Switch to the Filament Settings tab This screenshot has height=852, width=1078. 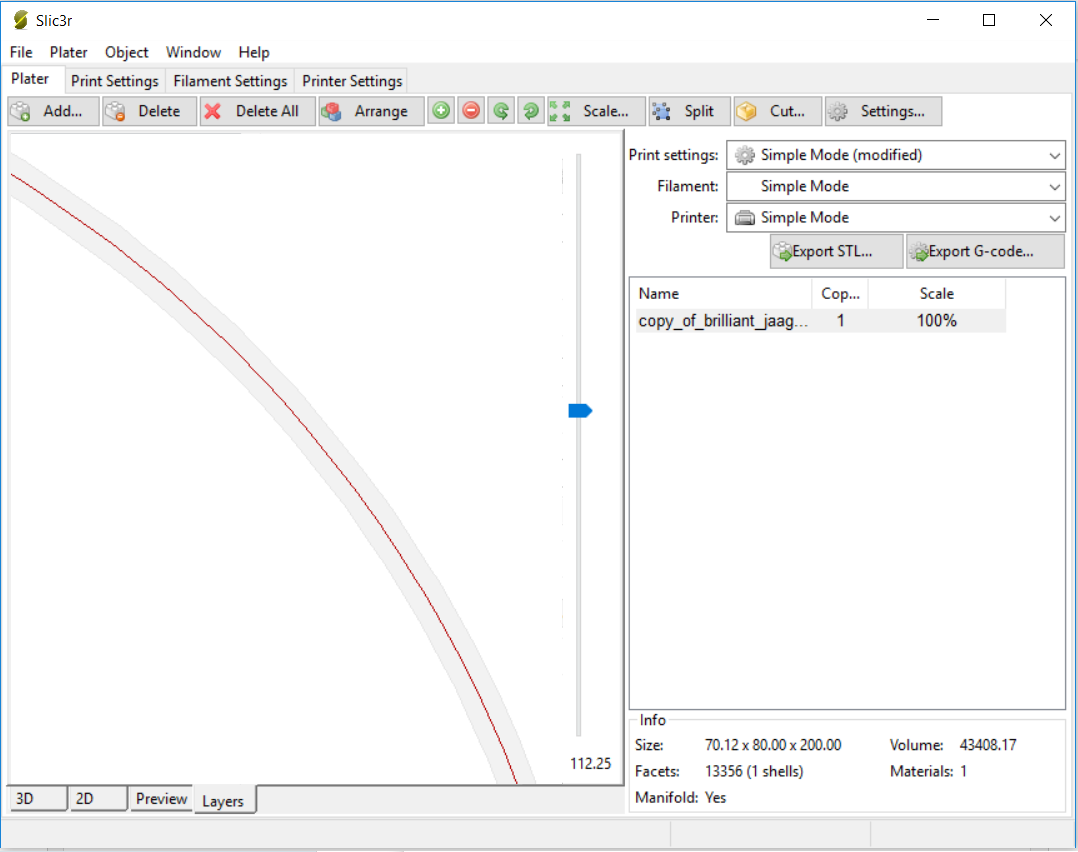click(x=230, y=81)
